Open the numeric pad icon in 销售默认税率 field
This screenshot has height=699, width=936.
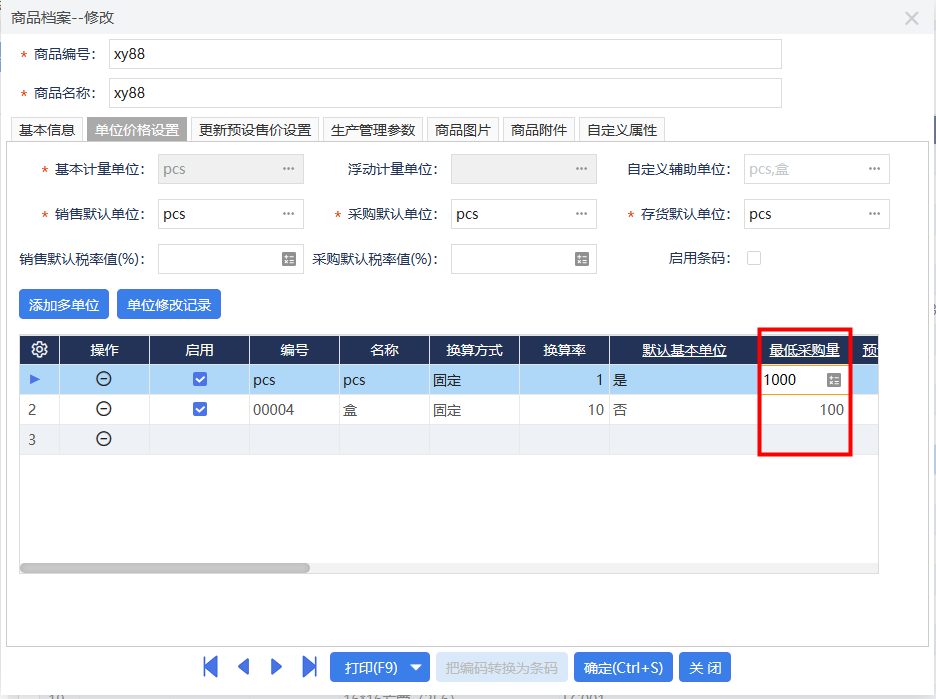click(290, 258)
